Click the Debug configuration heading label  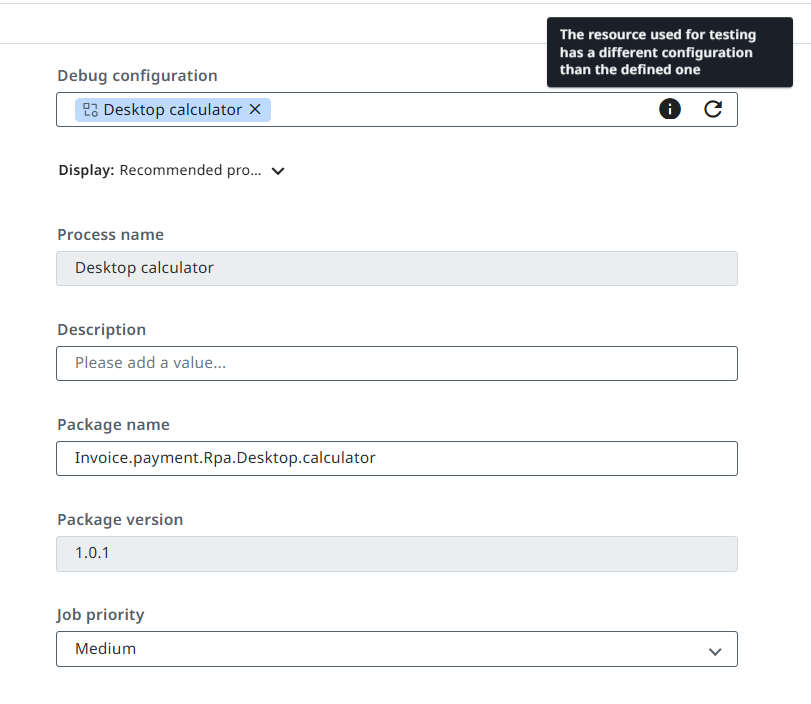(x=137, y=76)
